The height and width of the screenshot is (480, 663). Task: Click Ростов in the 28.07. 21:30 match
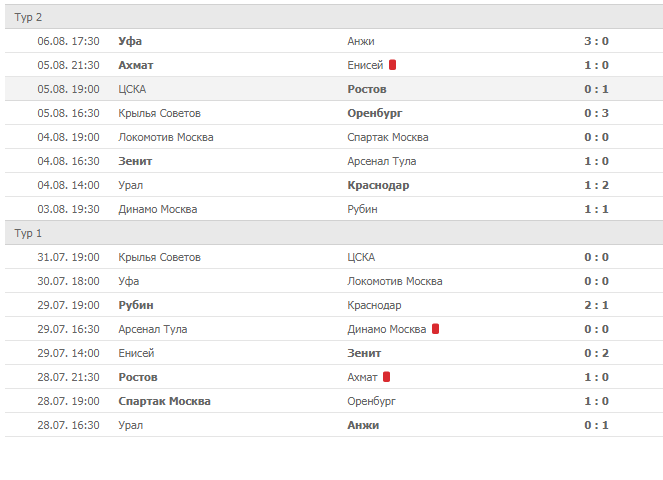tap(137, 377)
